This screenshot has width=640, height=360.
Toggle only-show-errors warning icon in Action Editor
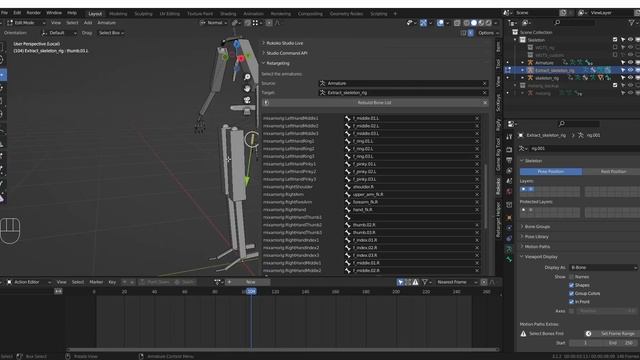tap(415, 282)
